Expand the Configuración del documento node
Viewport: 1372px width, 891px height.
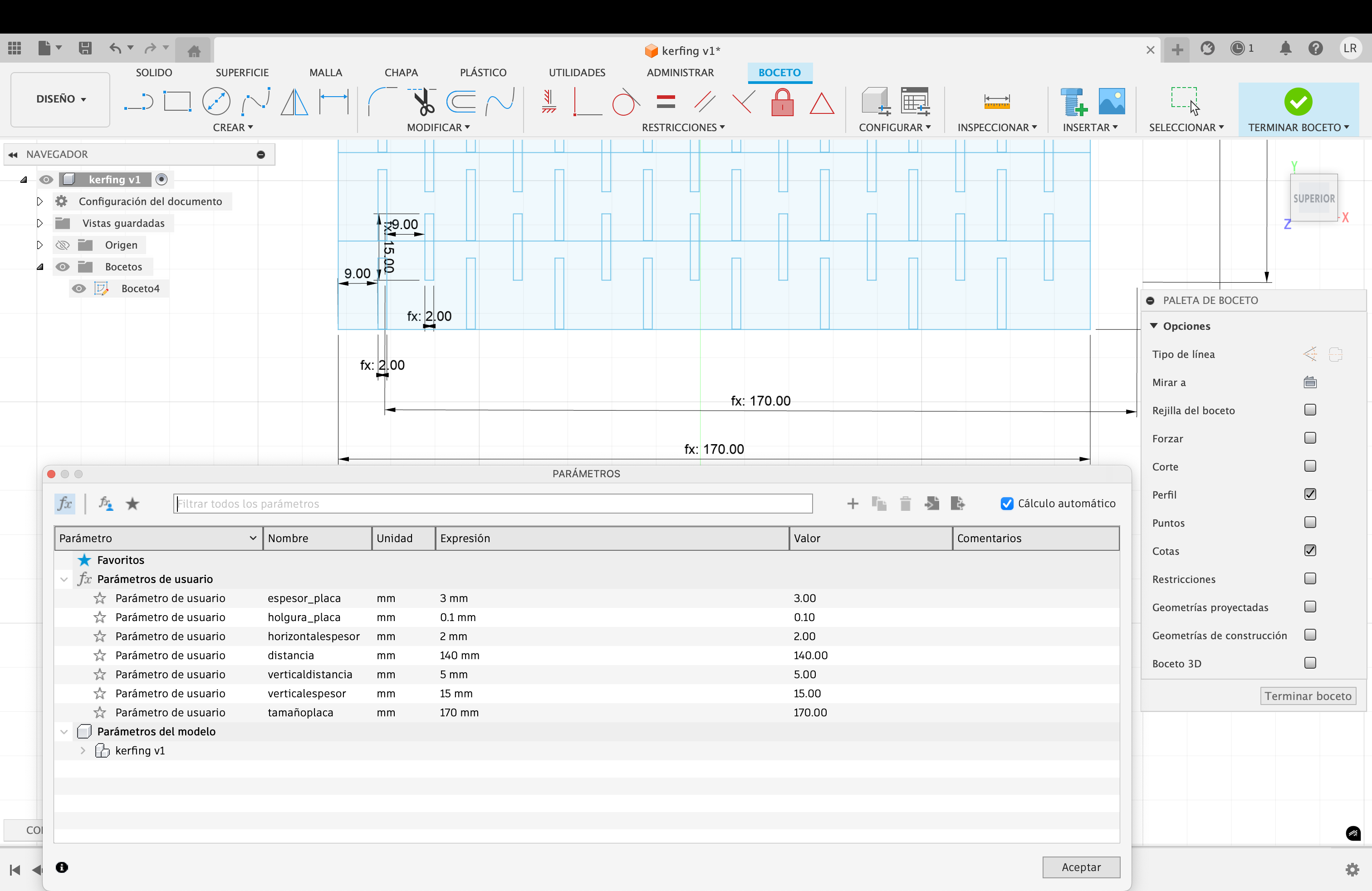click(x=40, y=201)
